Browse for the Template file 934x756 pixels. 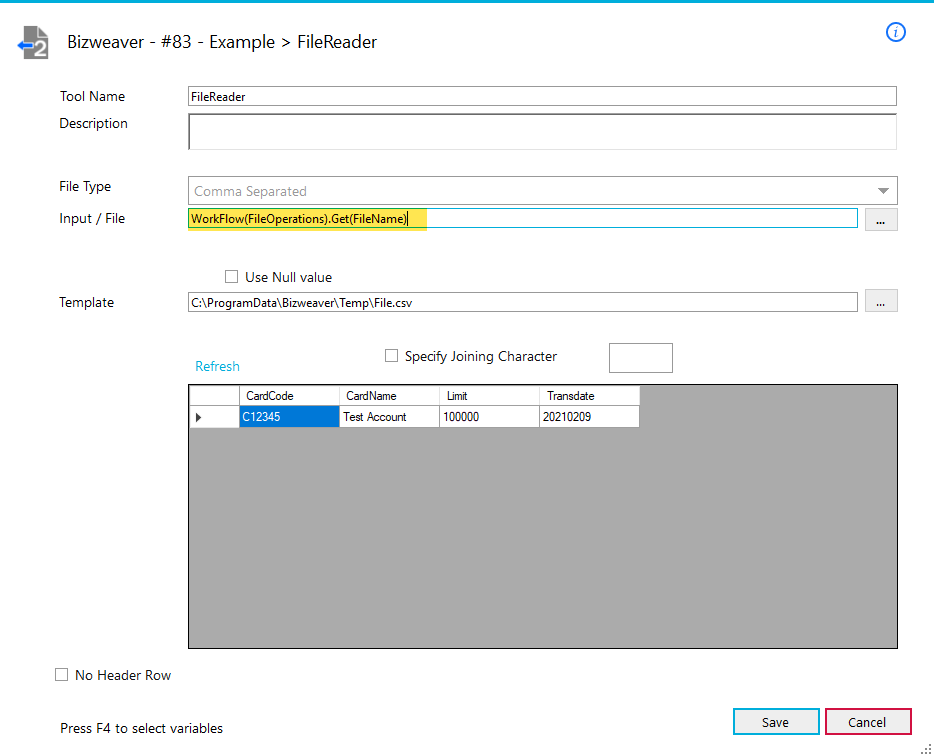881,301
